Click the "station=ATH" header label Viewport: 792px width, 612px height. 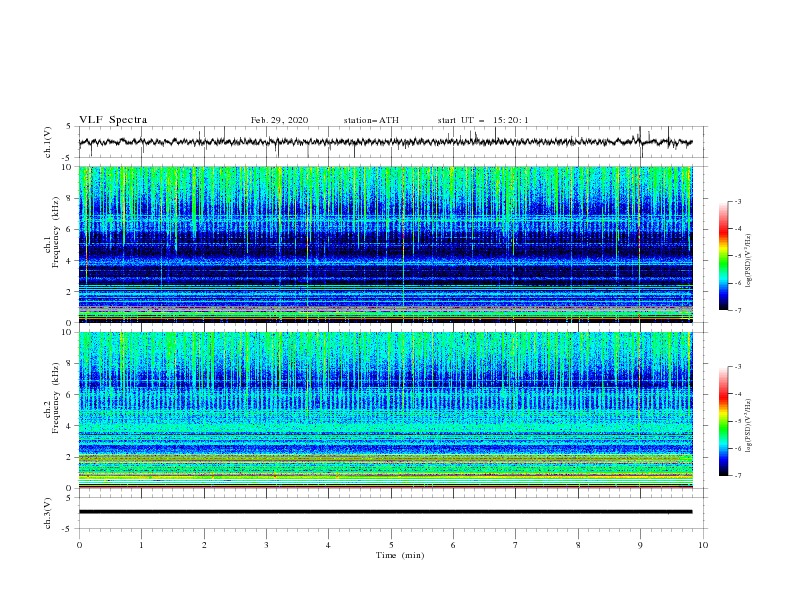tap(371, 120)
